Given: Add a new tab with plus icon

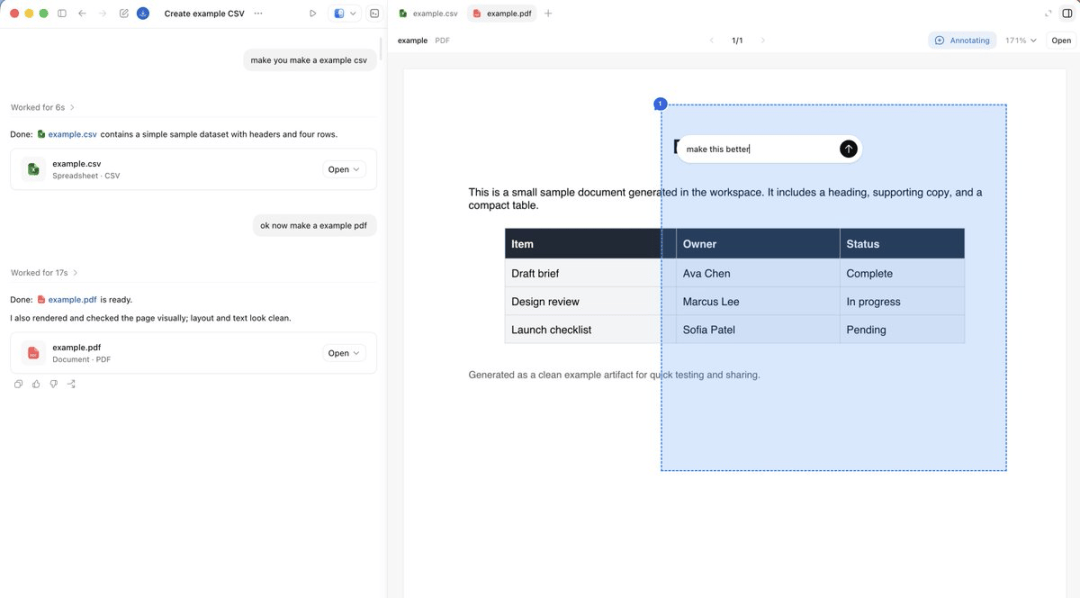Looking at the screenshot, I should coord(548,13).
